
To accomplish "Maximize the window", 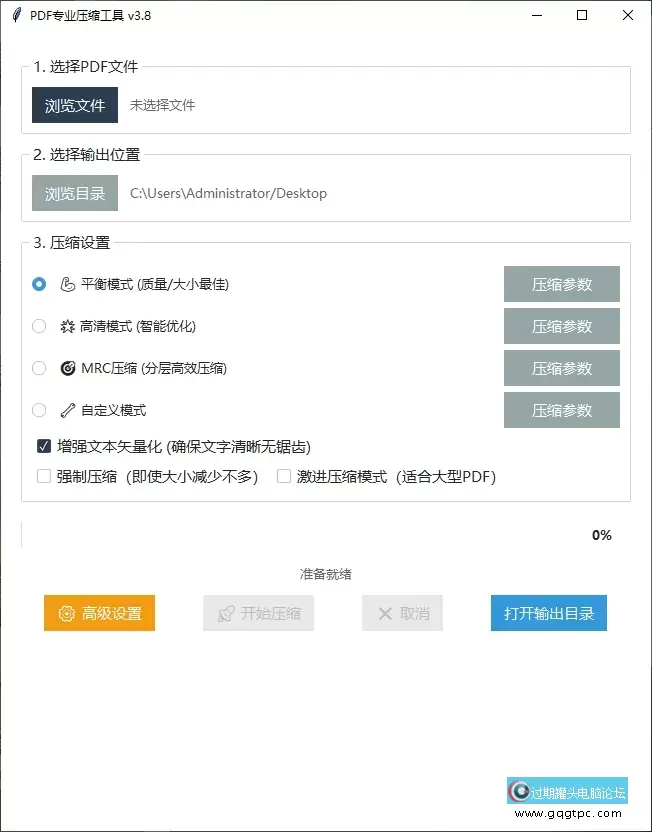I will [x=582, y=15].
